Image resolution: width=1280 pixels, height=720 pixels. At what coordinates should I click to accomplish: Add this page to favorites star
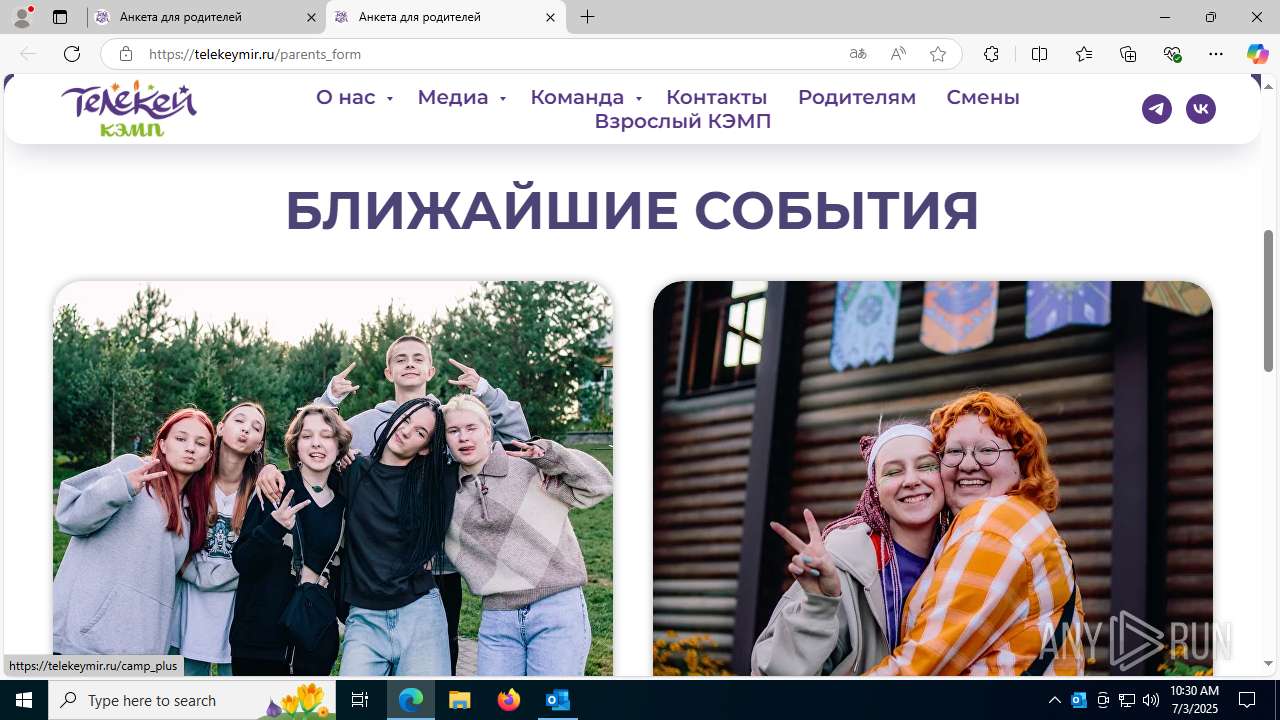(x=938, y=54)
